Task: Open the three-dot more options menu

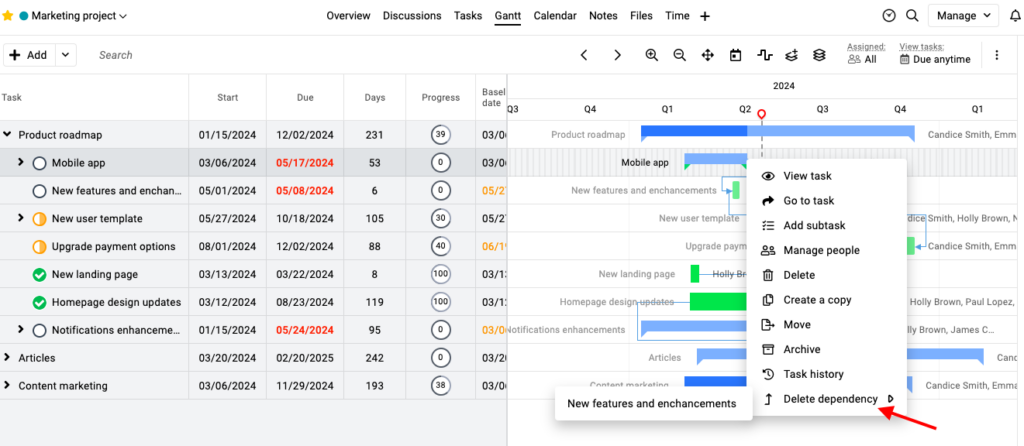Action: [996, 55]
